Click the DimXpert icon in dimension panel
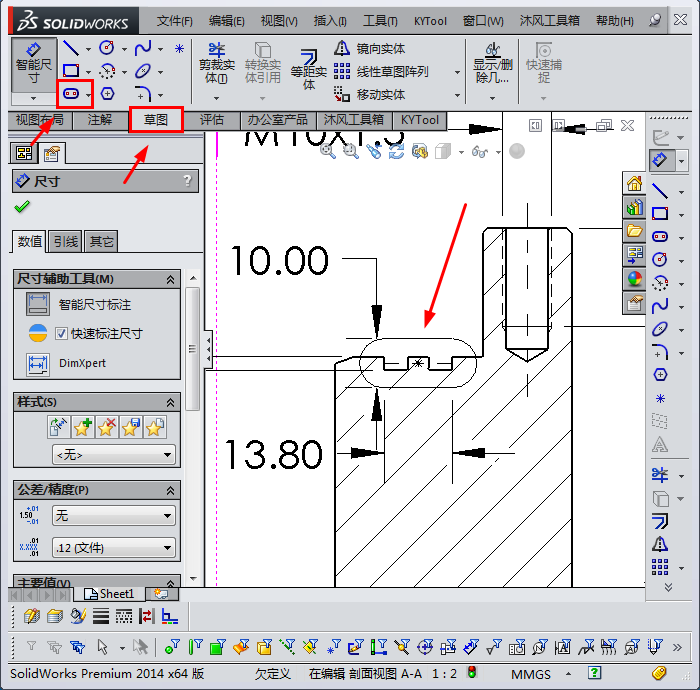This screenshot has height=690, width=700. click(x=38, y=364)
